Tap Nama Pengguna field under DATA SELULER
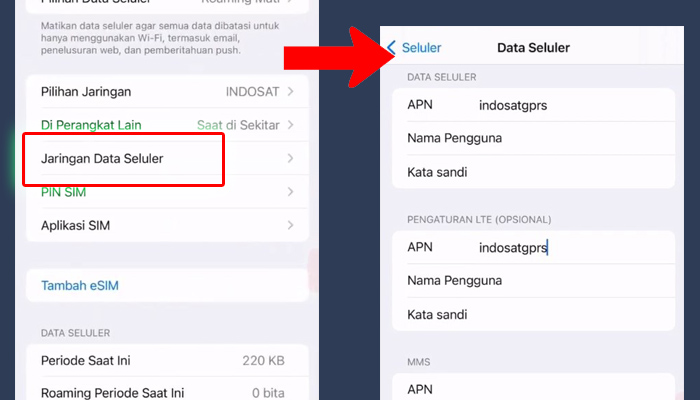The image size is (700, 400). pyautogui.click(x=533, y=138)
